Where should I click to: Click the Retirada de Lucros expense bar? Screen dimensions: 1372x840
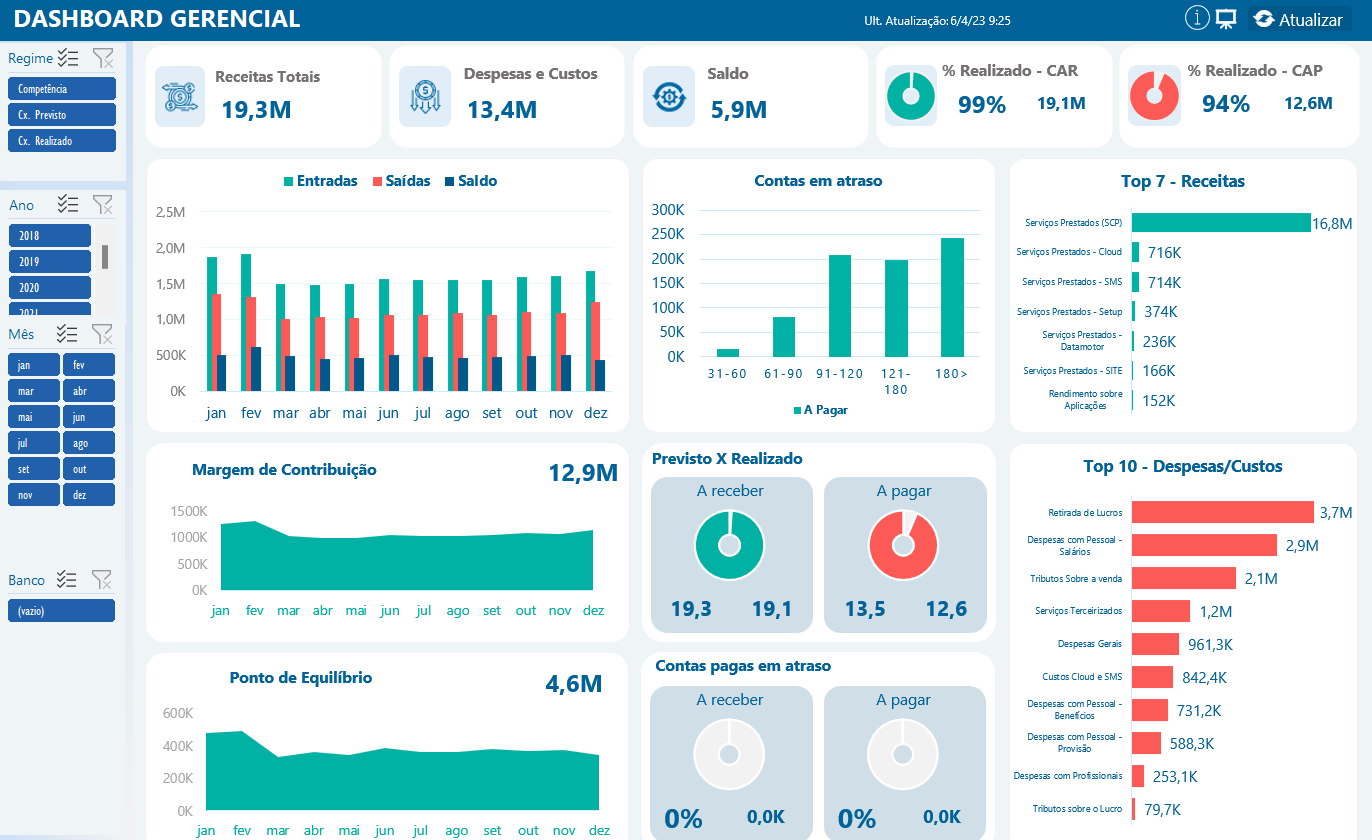(1223, 512)
